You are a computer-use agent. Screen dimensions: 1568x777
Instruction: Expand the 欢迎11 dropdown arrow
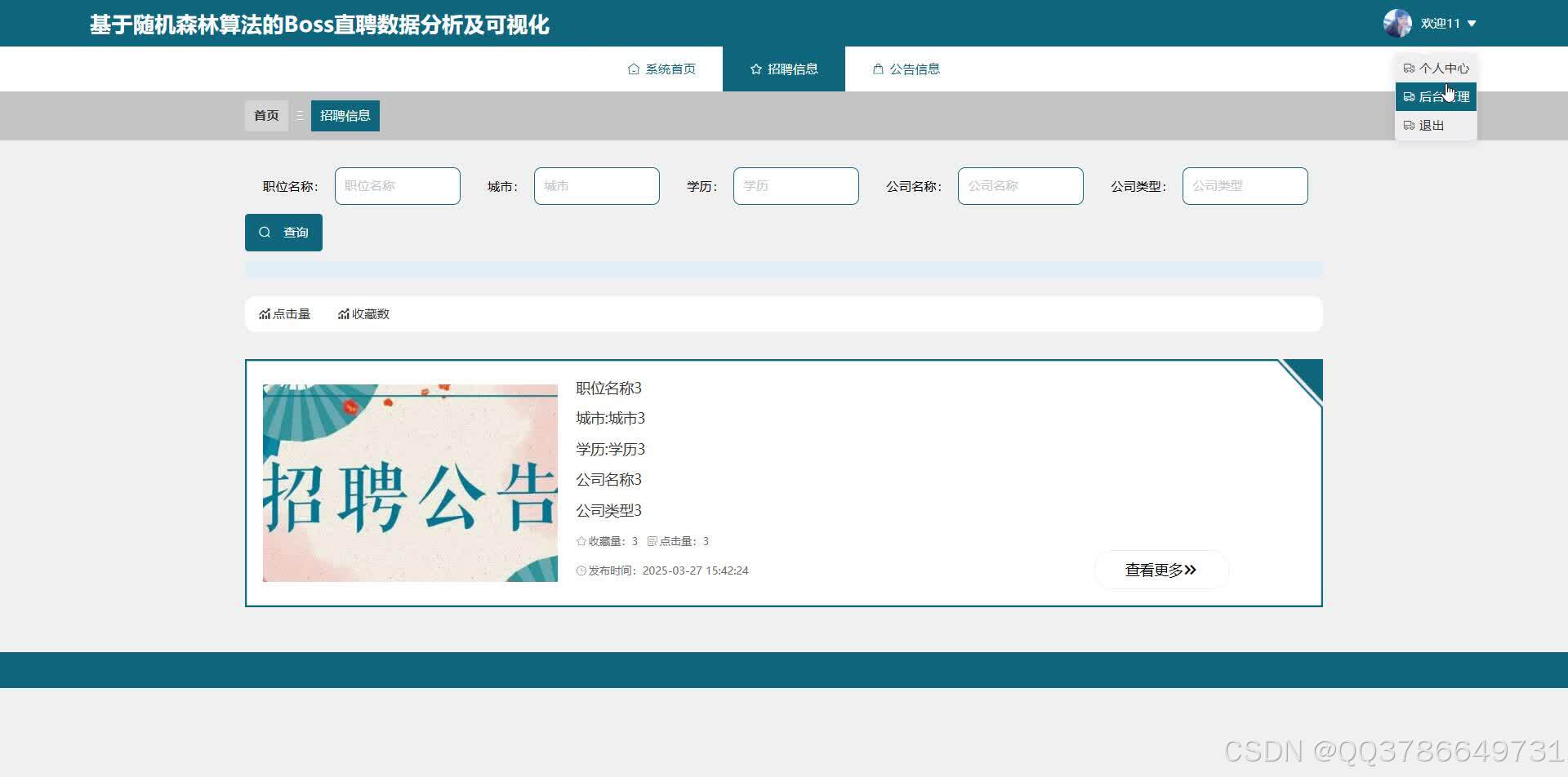[x=1472, y=24]
